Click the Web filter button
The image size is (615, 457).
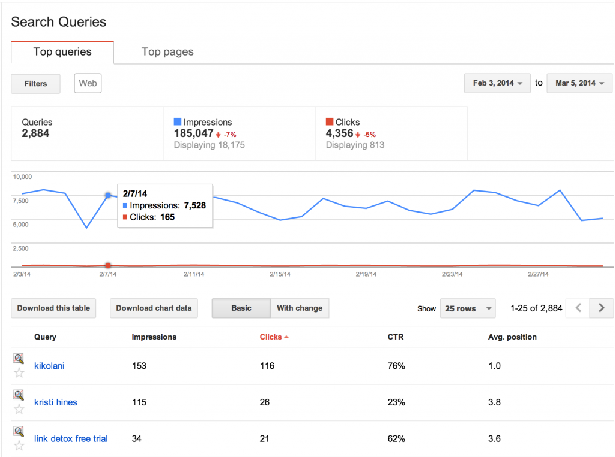pos(88,83)
